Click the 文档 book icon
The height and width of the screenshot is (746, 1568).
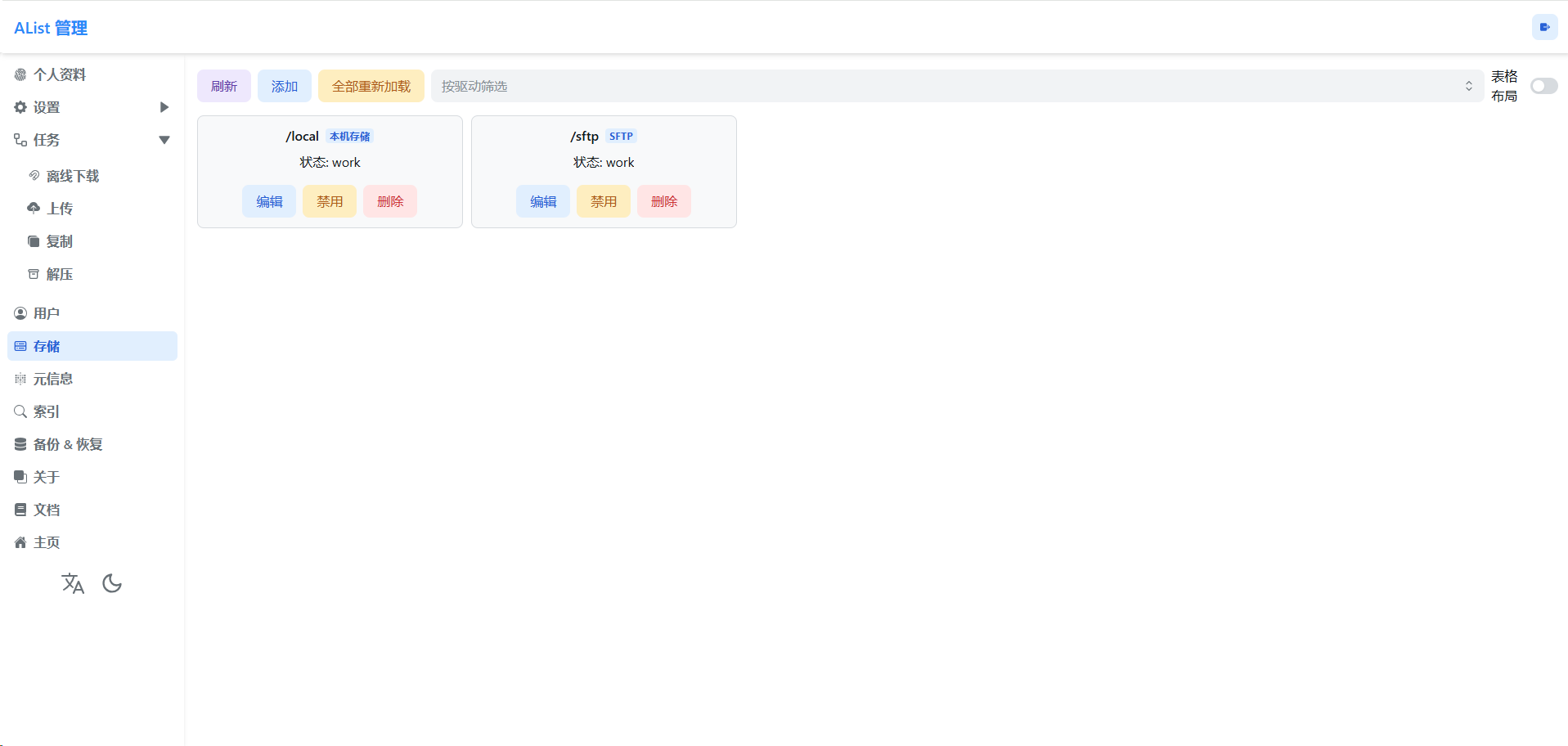pos(20,510)
